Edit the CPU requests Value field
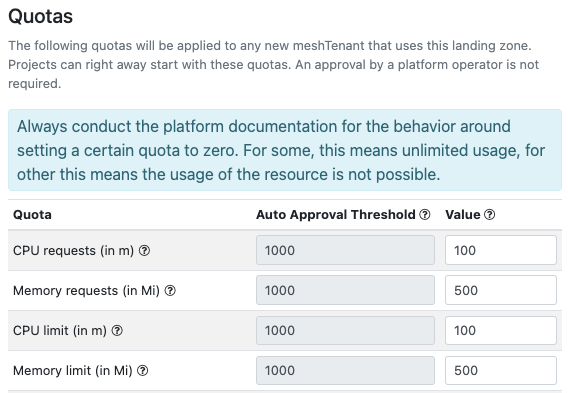This screenshot has width=568, height=393. pyautogui.click(x=501, y=250)
